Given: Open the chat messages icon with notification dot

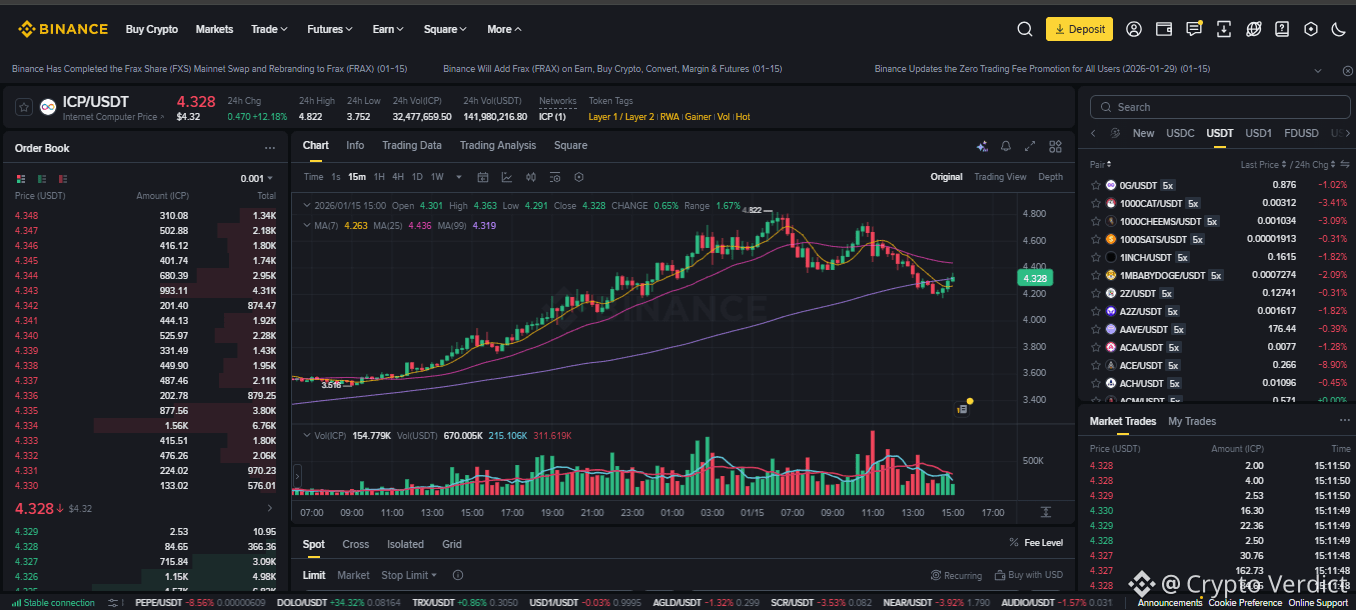Looking at the screenshot, I should click(1194, 29).
